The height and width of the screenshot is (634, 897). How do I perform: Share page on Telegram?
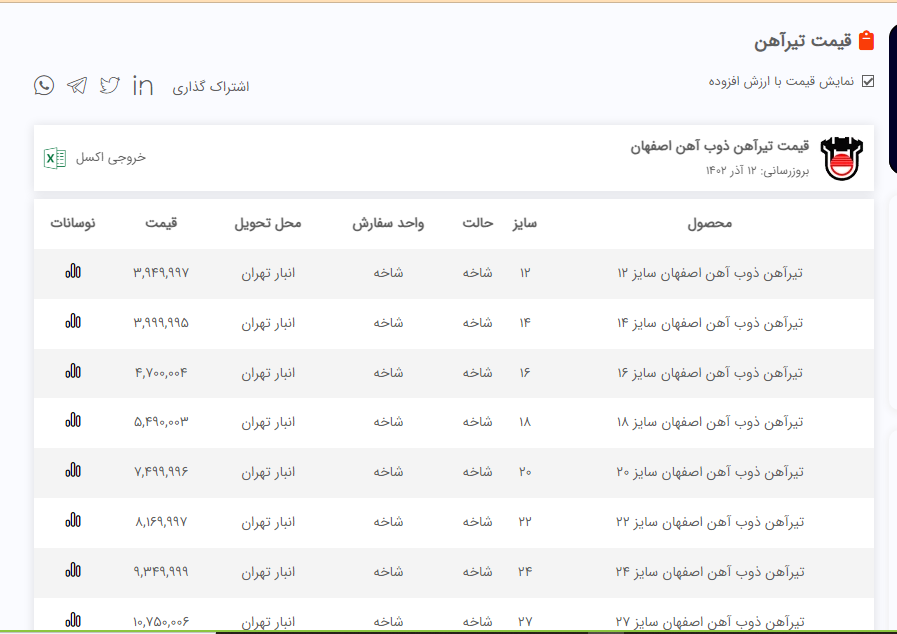77,85
